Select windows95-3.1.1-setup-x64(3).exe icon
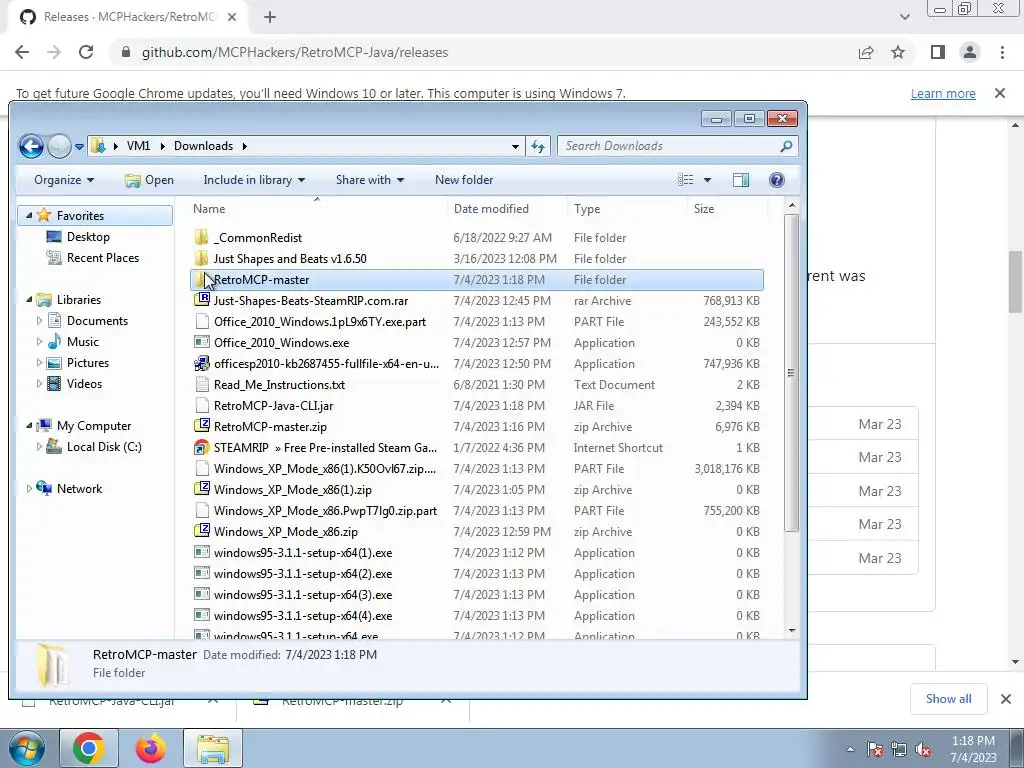1024x768 pixels. [202, 594]
